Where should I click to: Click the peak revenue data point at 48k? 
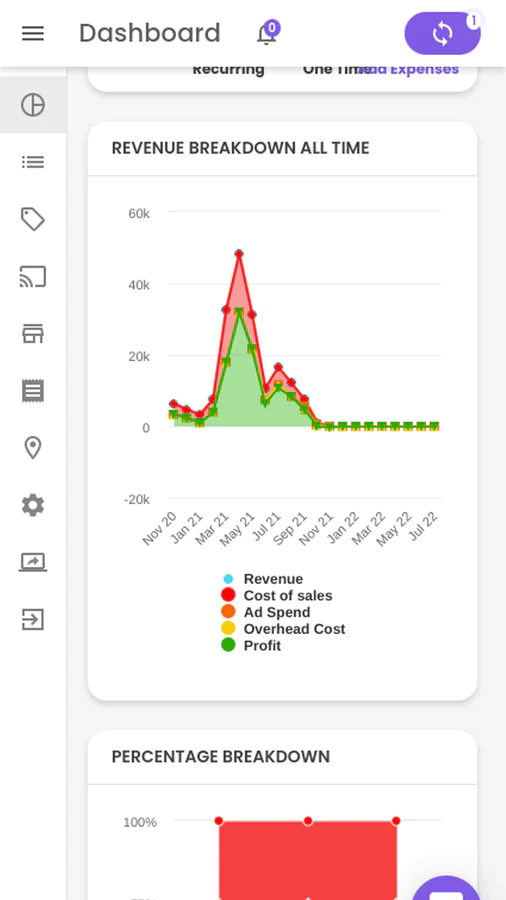coord(239,253)
